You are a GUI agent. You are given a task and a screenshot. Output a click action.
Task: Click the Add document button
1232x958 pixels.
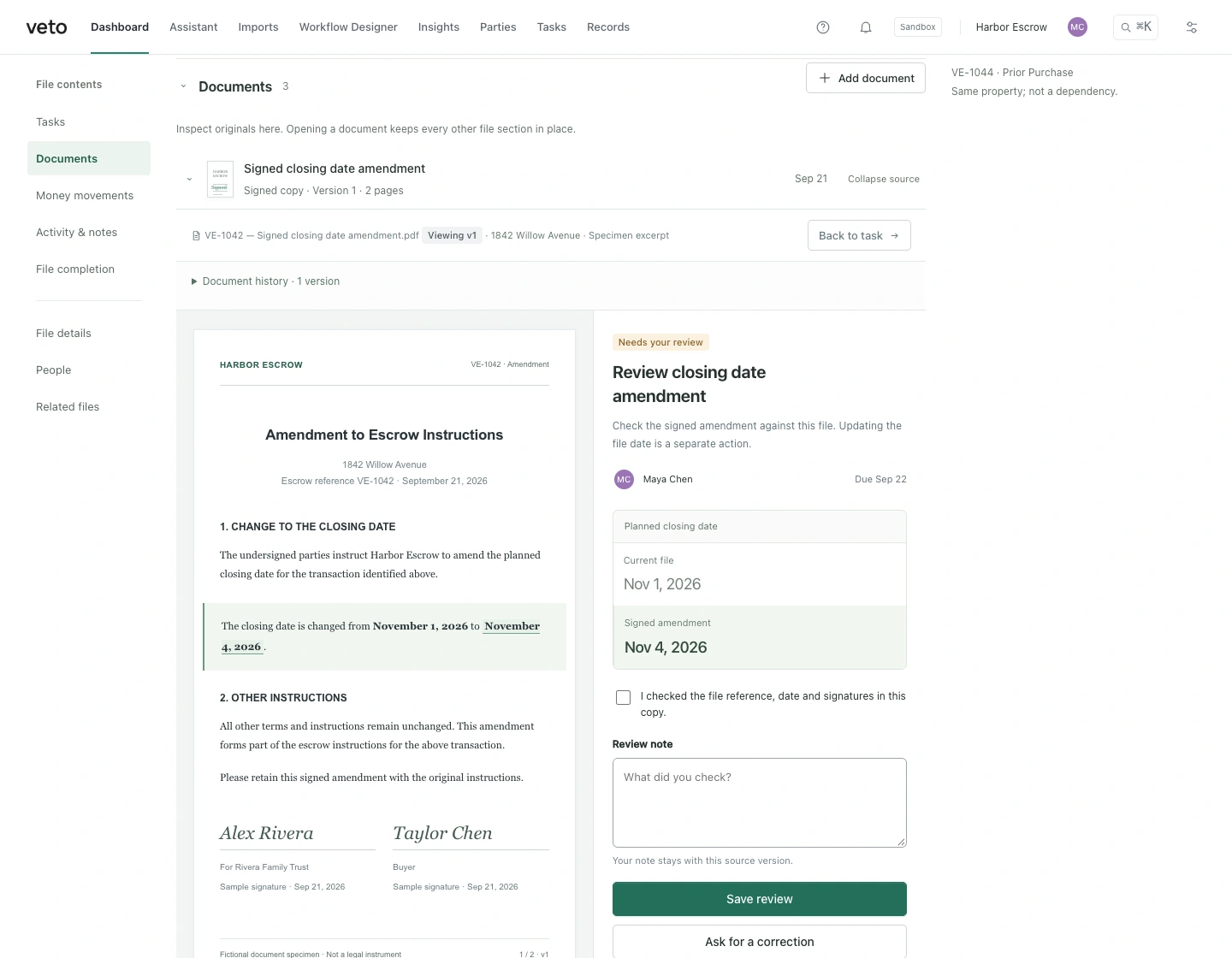click(866, 78)
